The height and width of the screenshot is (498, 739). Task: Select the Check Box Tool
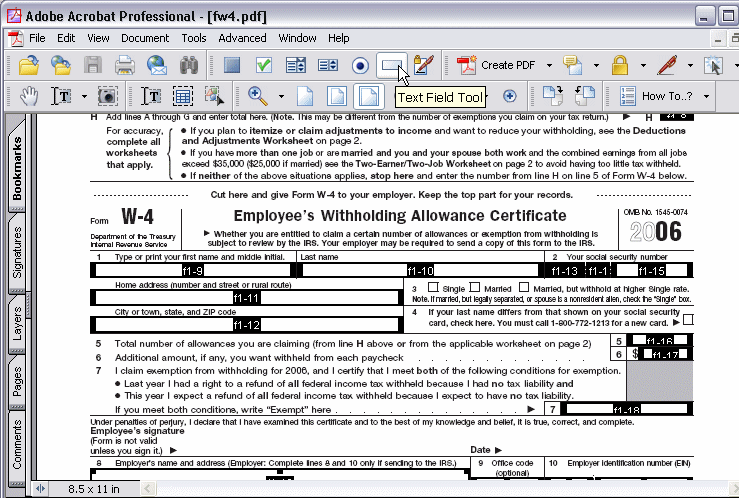pos(264,65)
